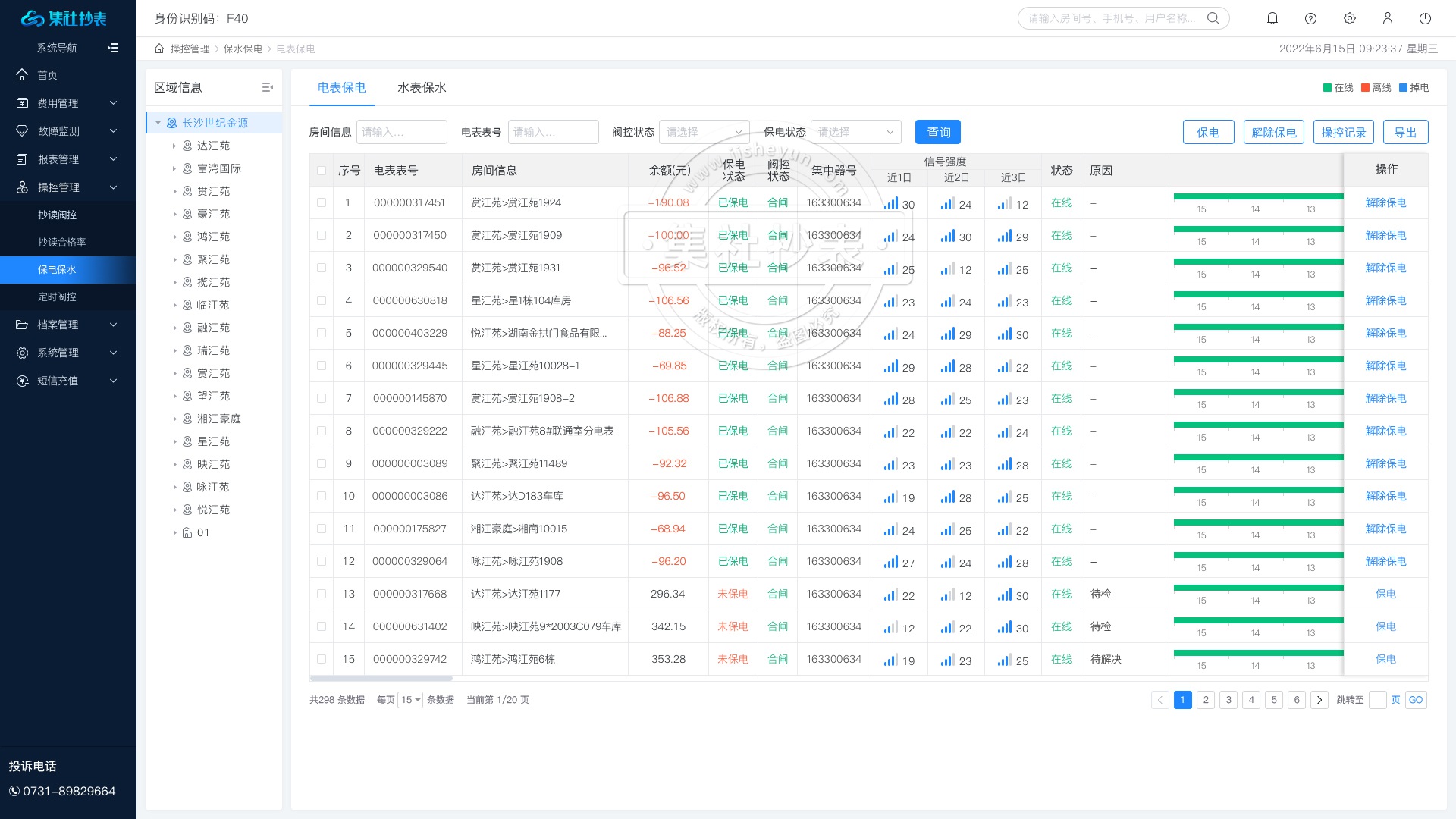Tick the checkbox for row 1
This screenshot has width=1456, height=819.
coord(322,202)
